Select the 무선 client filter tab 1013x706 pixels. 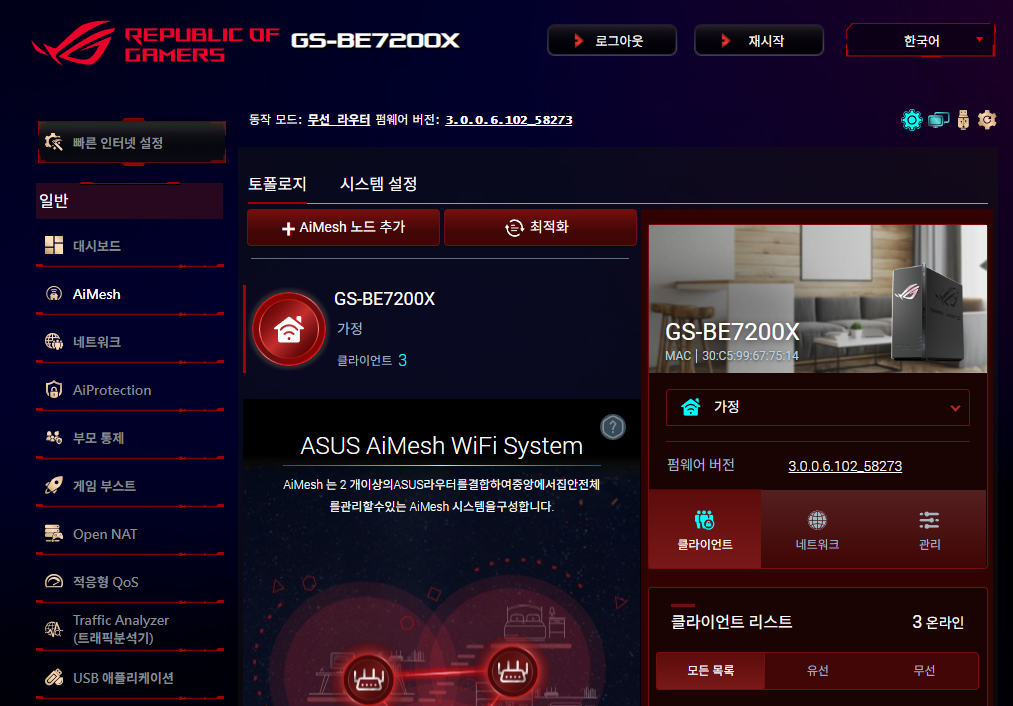[x=924, y=670]
